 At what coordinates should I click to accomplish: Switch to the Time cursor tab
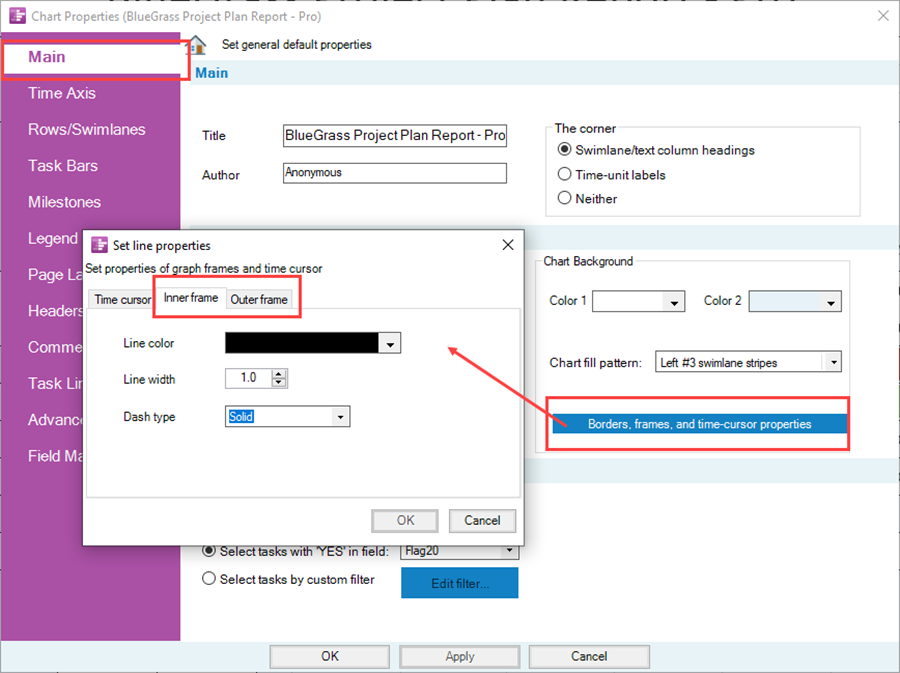pyautogui.click(x=120, y=297)
